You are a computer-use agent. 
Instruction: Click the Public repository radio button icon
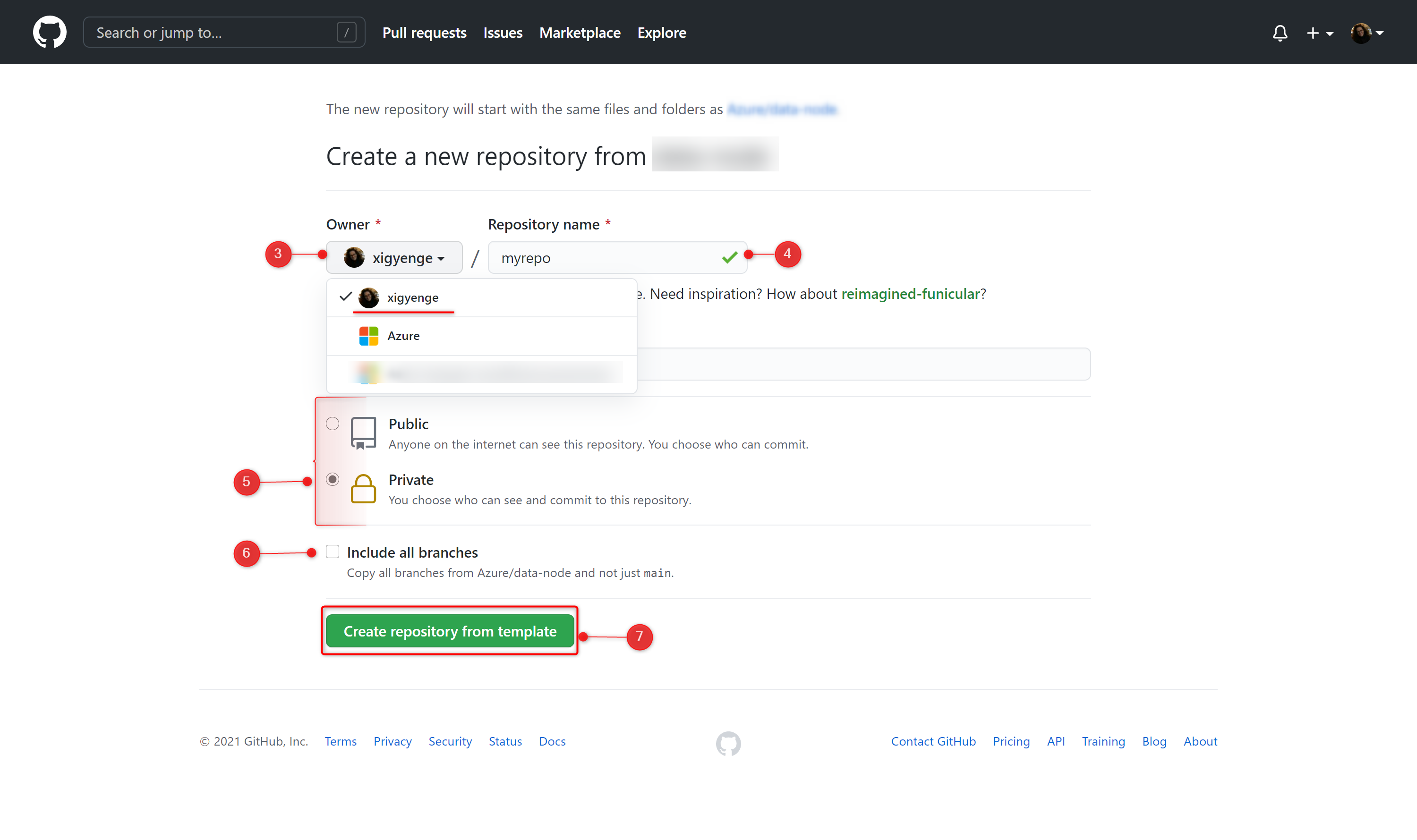pos(332,423)
